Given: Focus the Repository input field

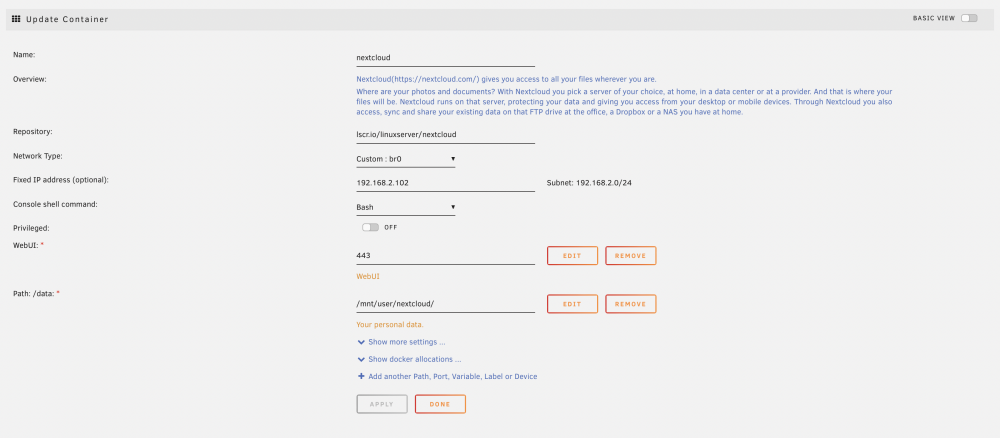Looking at the screenshot, I should tap(445, 135).
